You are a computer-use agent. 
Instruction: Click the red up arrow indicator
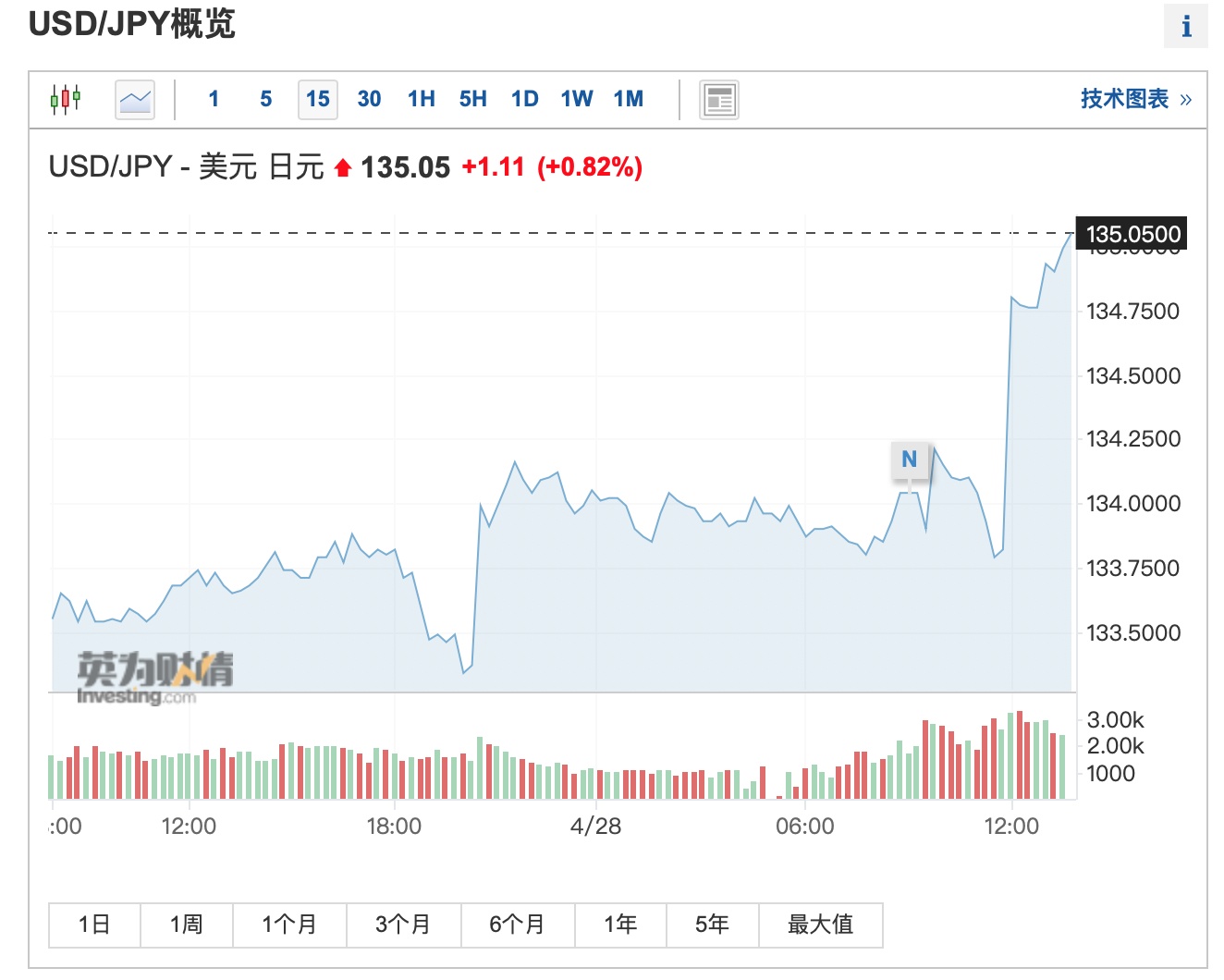point(343,168)
